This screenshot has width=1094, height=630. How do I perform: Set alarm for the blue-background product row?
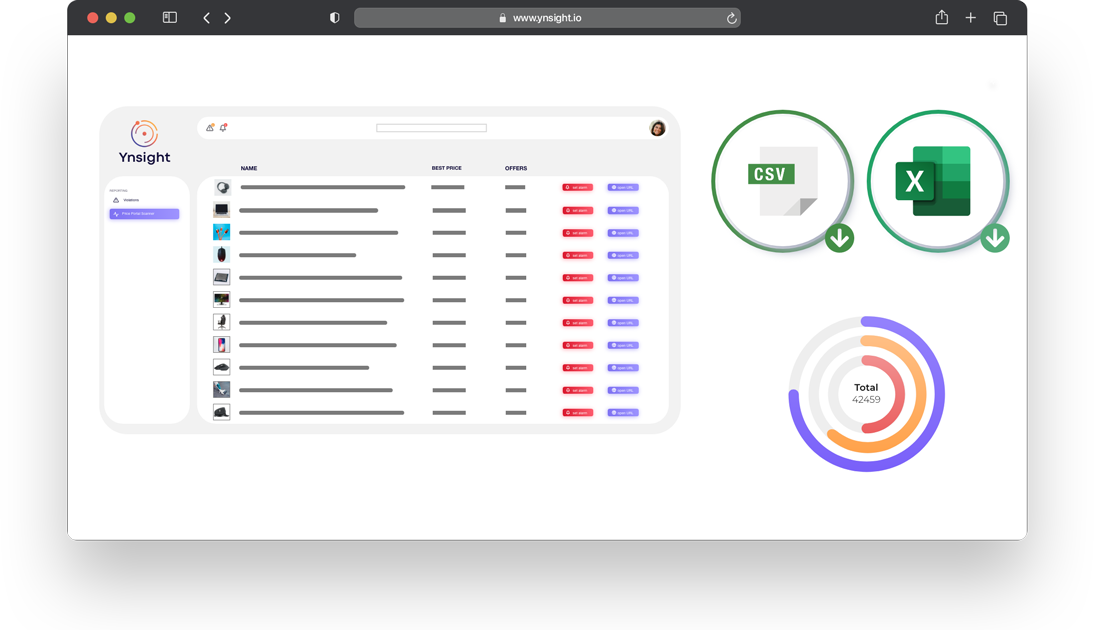[x=578, y=233]
